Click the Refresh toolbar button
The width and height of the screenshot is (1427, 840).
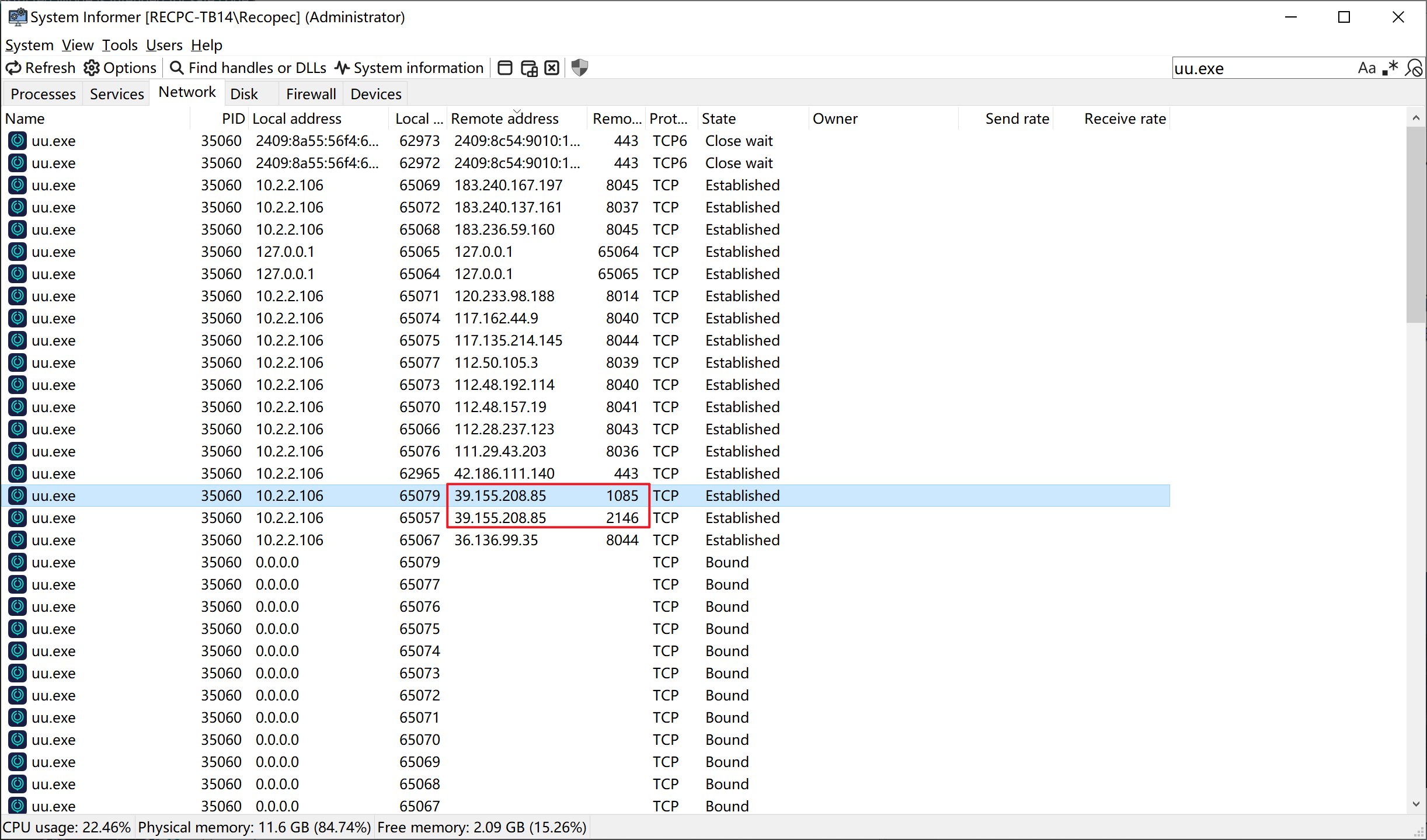[x=41, y=68]
